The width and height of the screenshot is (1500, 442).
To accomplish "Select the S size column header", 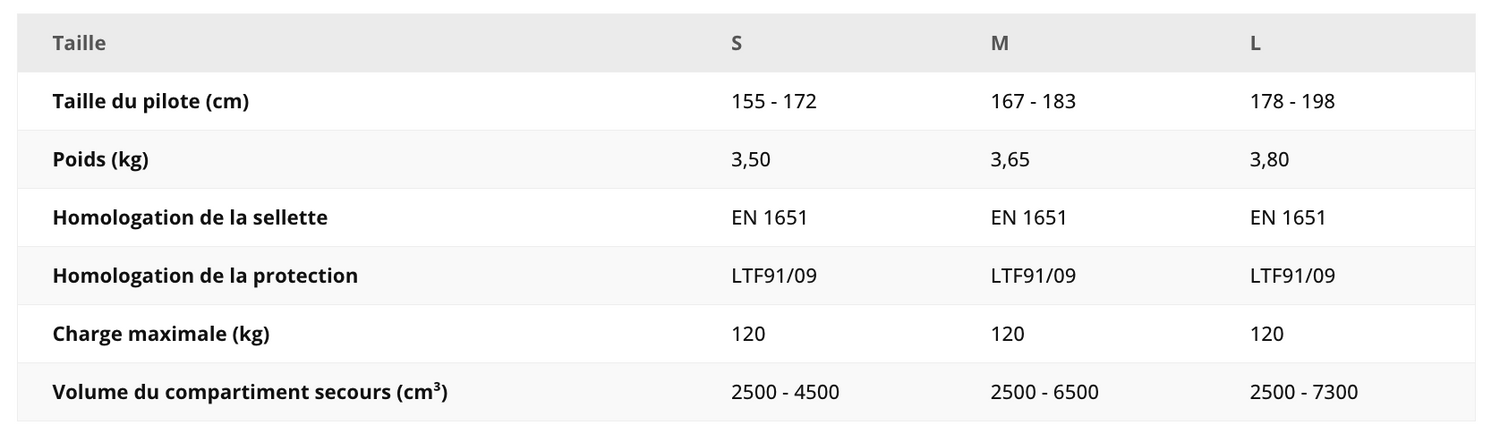I will (737, 43).
